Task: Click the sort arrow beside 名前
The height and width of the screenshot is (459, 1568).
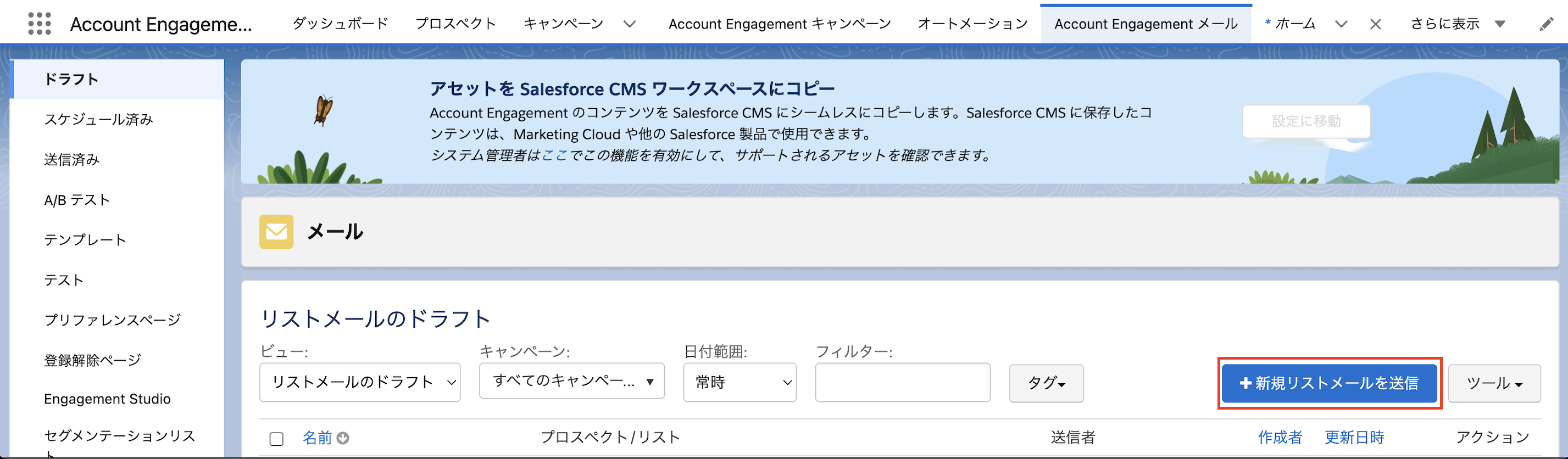Action: [x=343, y=438]
